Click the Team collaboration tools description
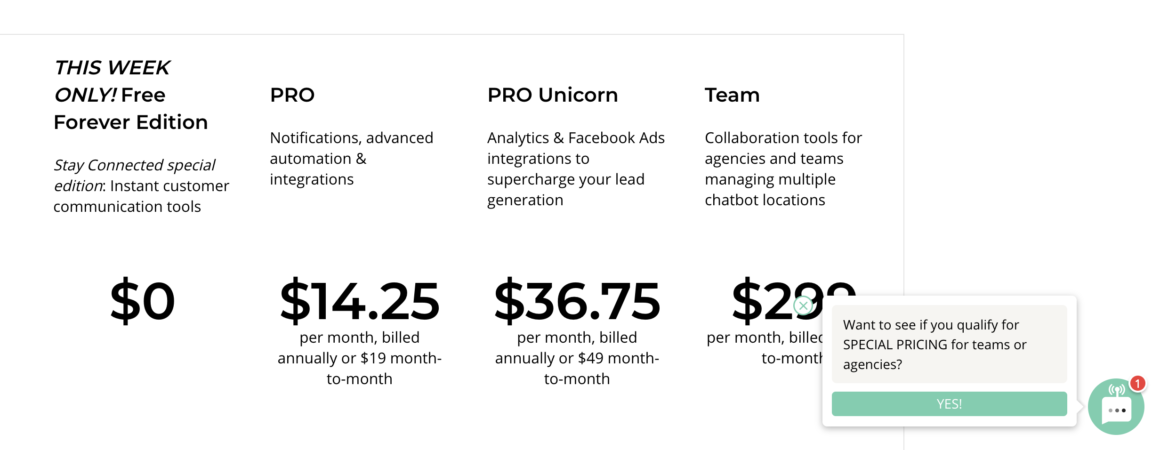The image size is (1160, 450). (x=783, y=169)
